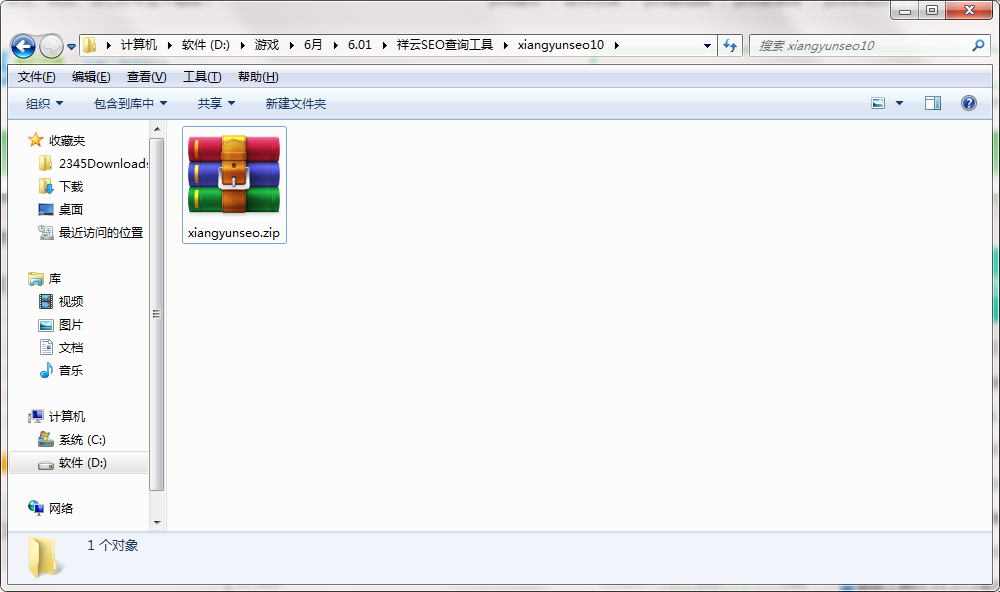Click the film icon beside 视频
The height and width of the screenshot is (592, 1000).
[x=46, y=301]
